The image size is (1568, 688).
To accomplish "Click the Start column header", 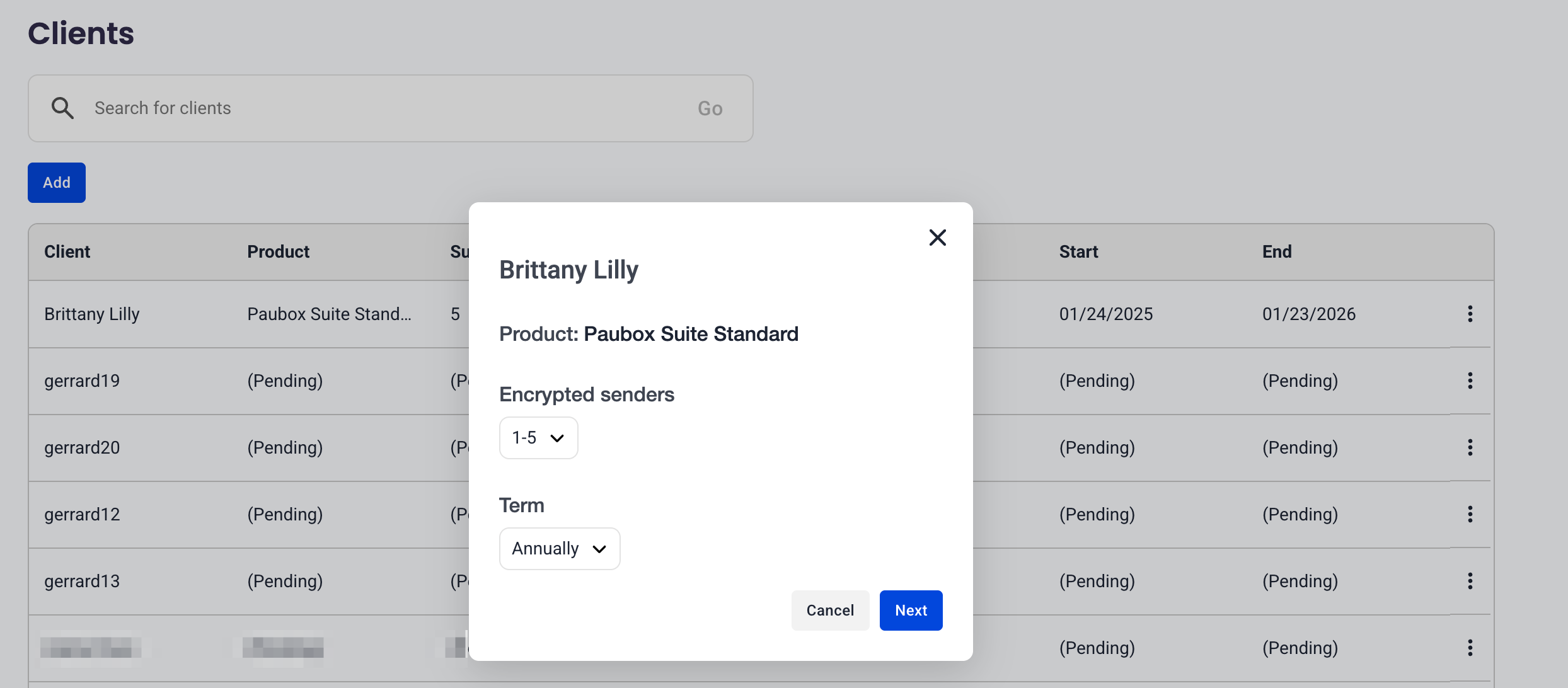I will click(x=1078, y=252).
